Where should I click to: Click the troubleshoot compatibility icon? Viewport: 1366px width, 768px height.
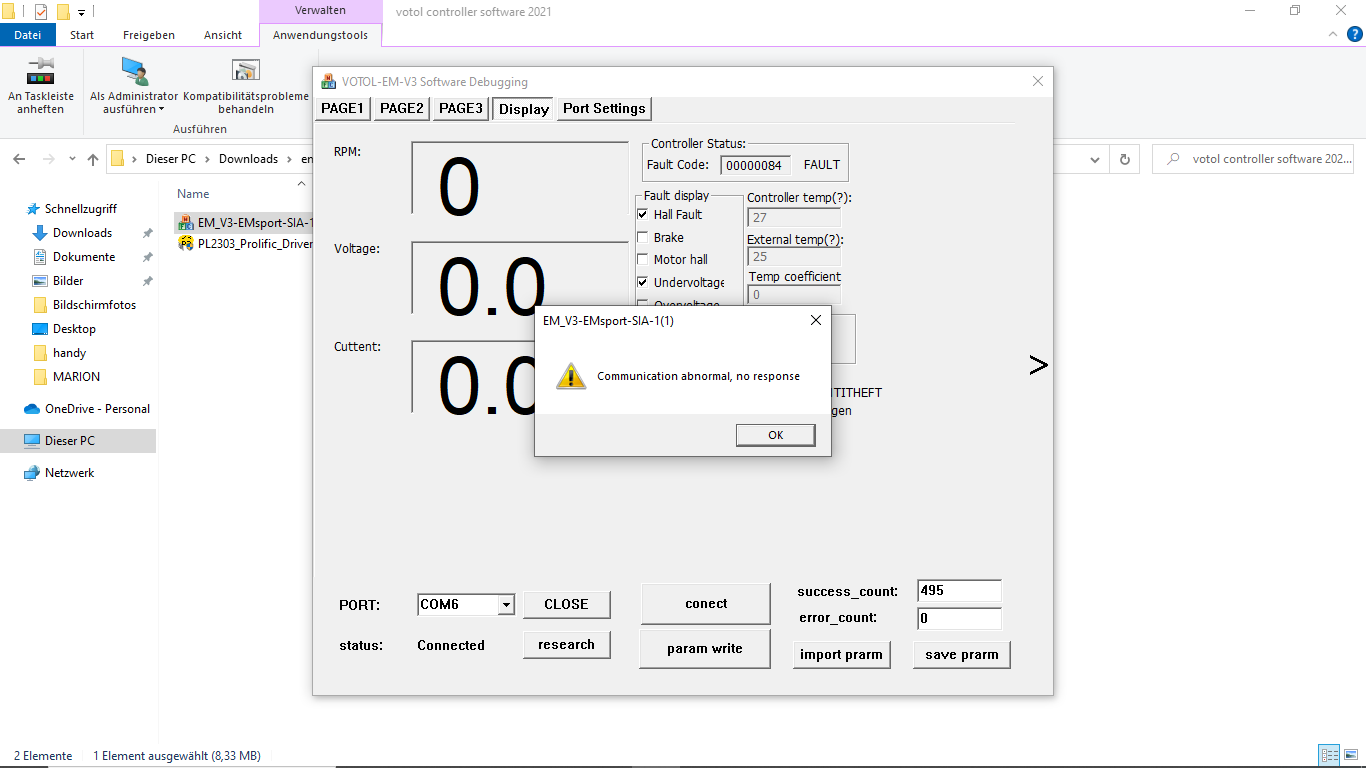tap(246, 72)
